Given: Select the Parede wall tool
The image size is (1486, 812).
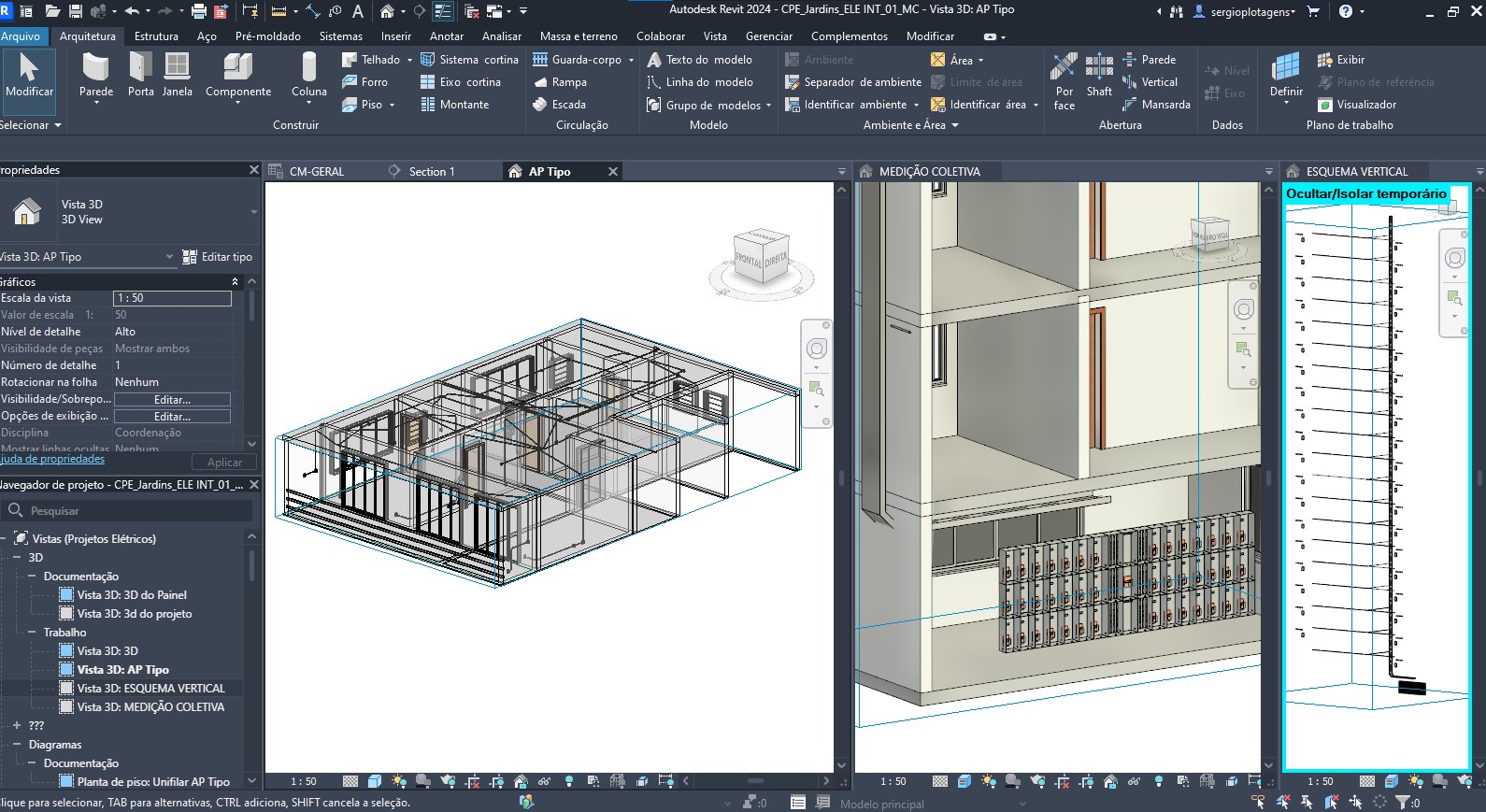Looking at the screenshot, I should click(95, 75).
